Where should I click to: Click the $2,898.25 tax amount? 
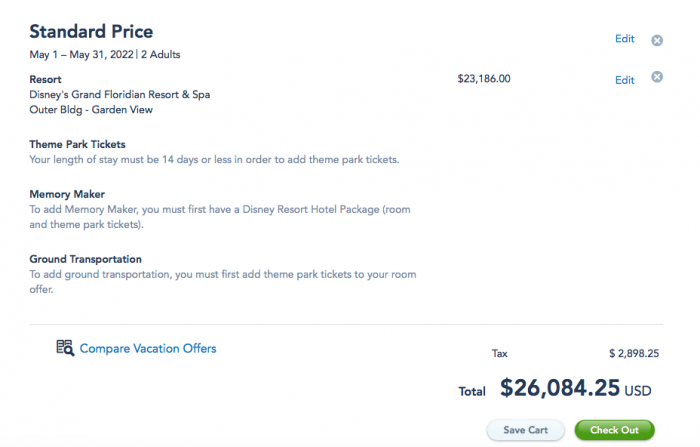(634, 354)
